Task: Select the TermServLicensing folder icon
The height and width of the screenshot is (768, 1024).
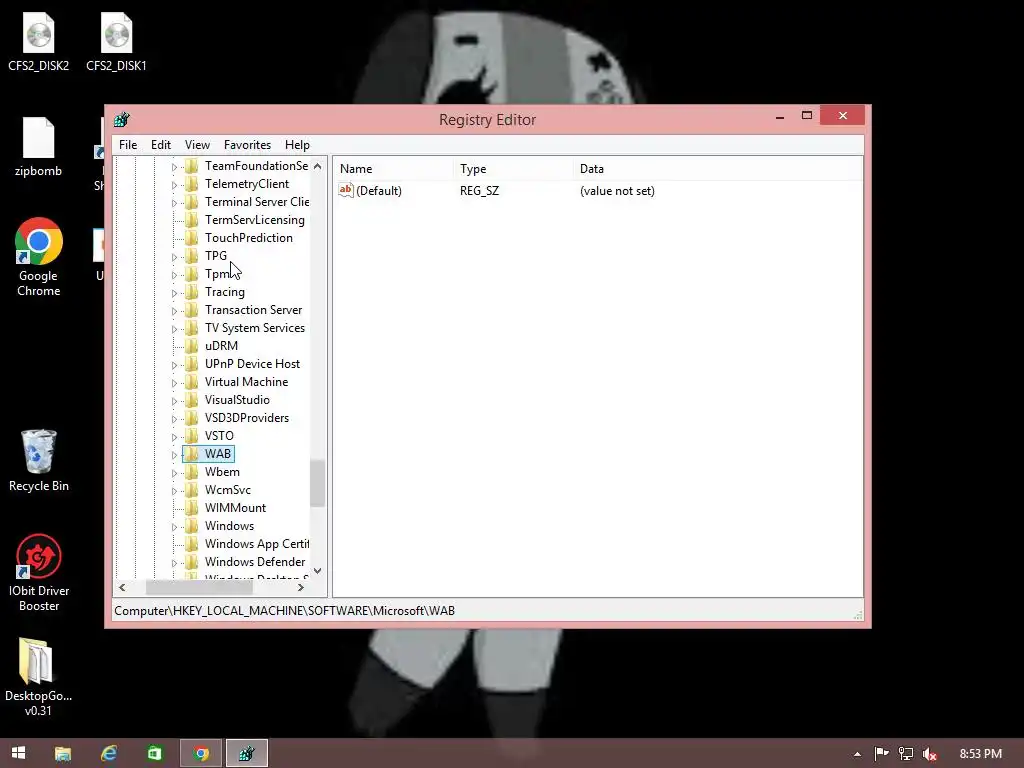Action: [191, 220]
